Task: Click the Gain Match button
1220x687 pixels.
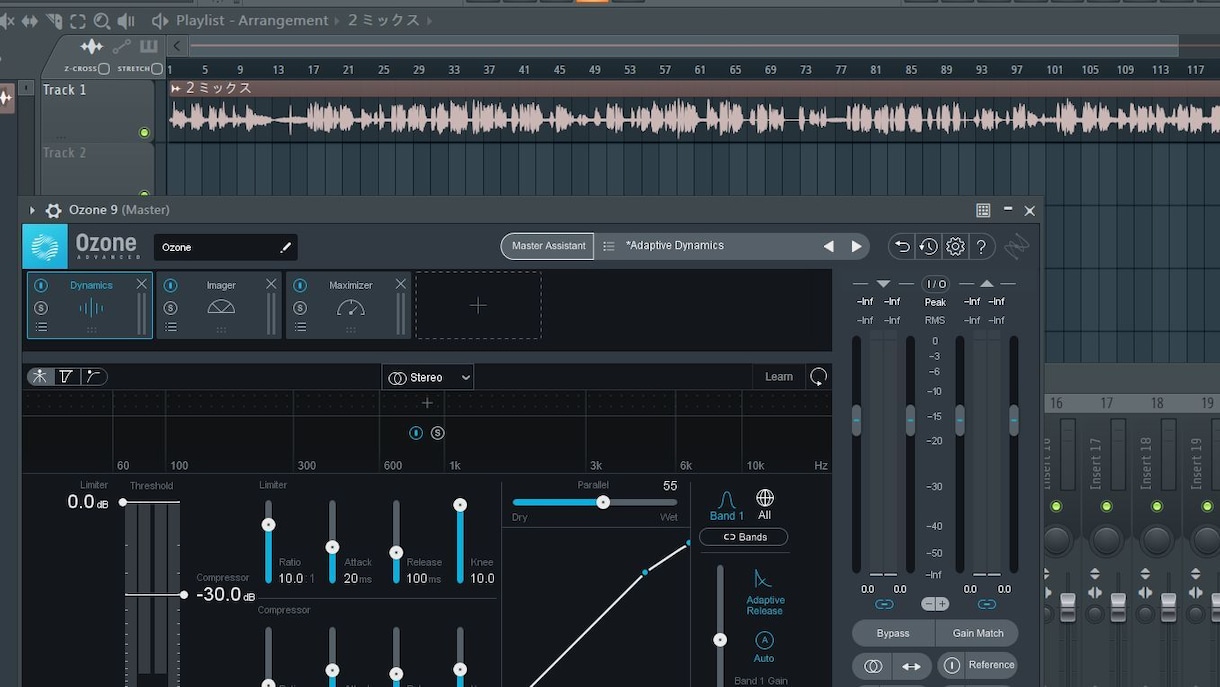Action: click(x=978, y=633)
